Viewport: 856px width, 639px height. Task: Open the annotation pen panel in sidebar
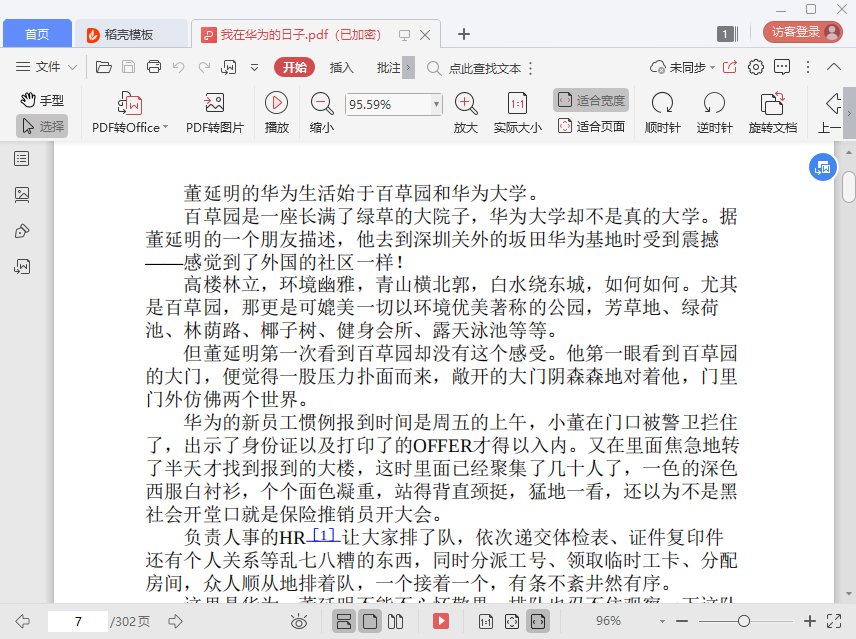[22, 231]
